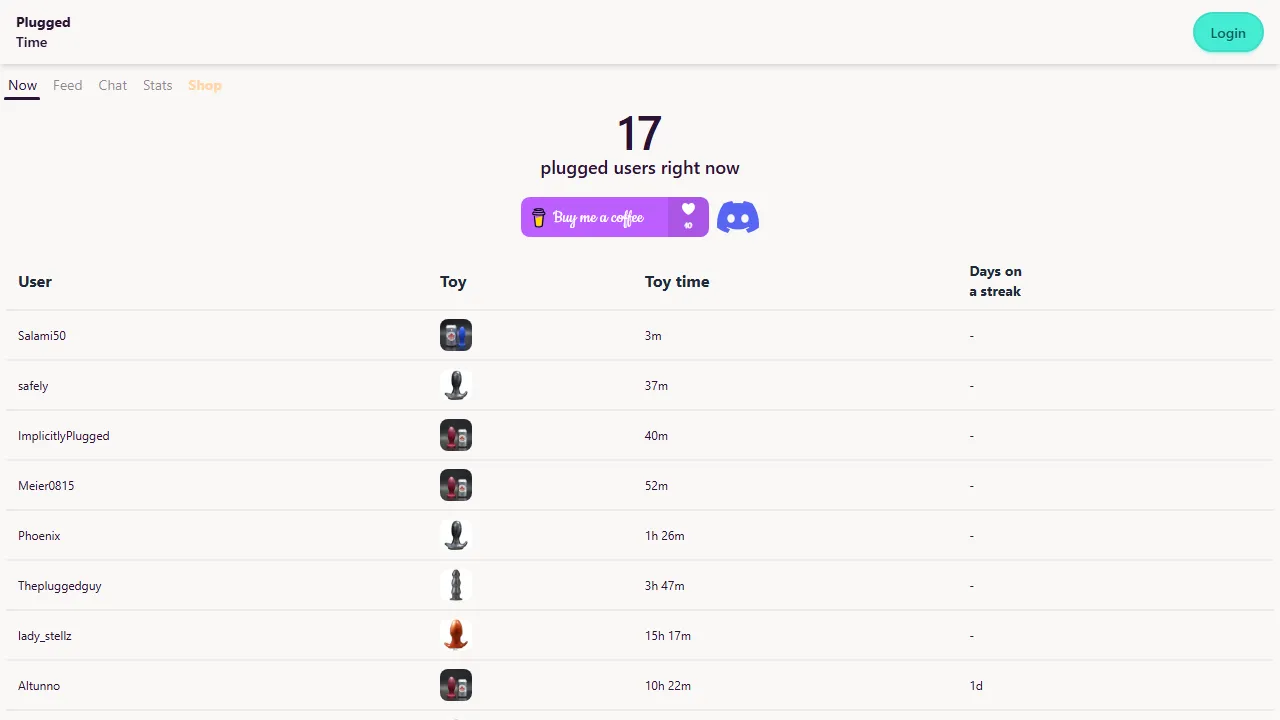Open user Meier0815's row entry
Image resolution: width=1280 pixels, height=720 pixels.
(x=46, y=485)
